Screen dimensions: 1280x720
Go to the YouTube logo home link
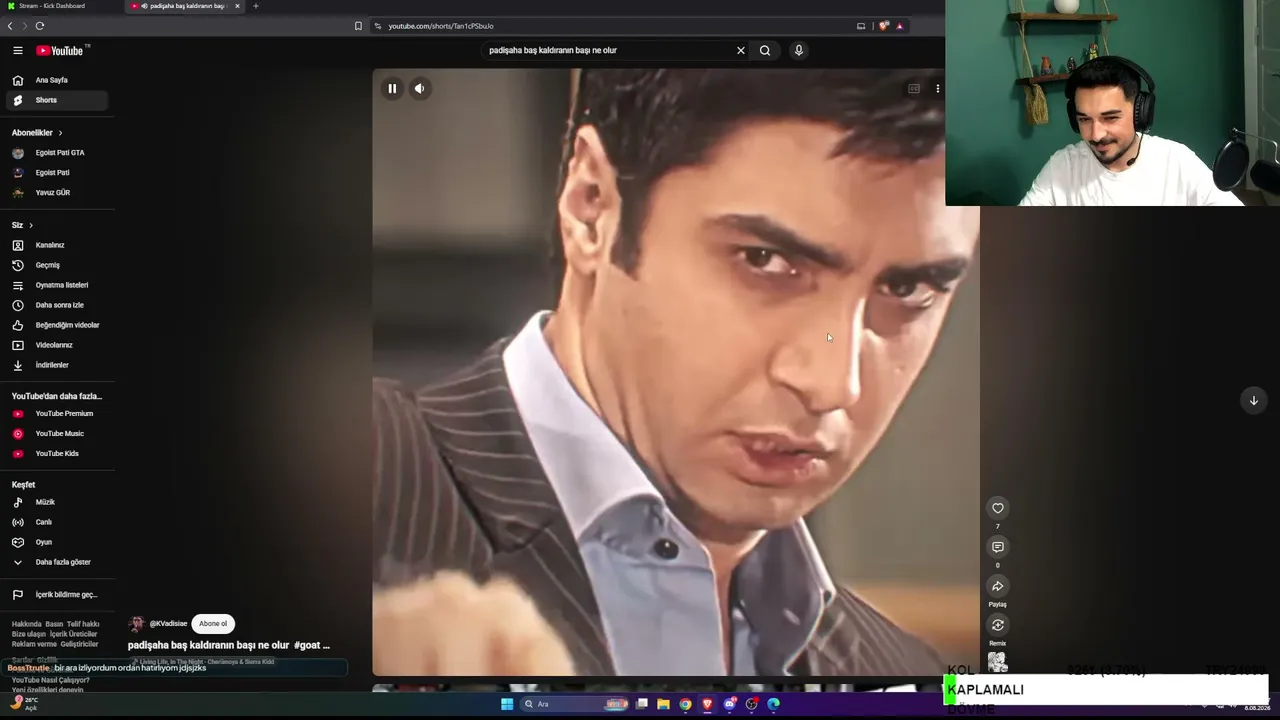pyautogui.click(x=60, y=51)
